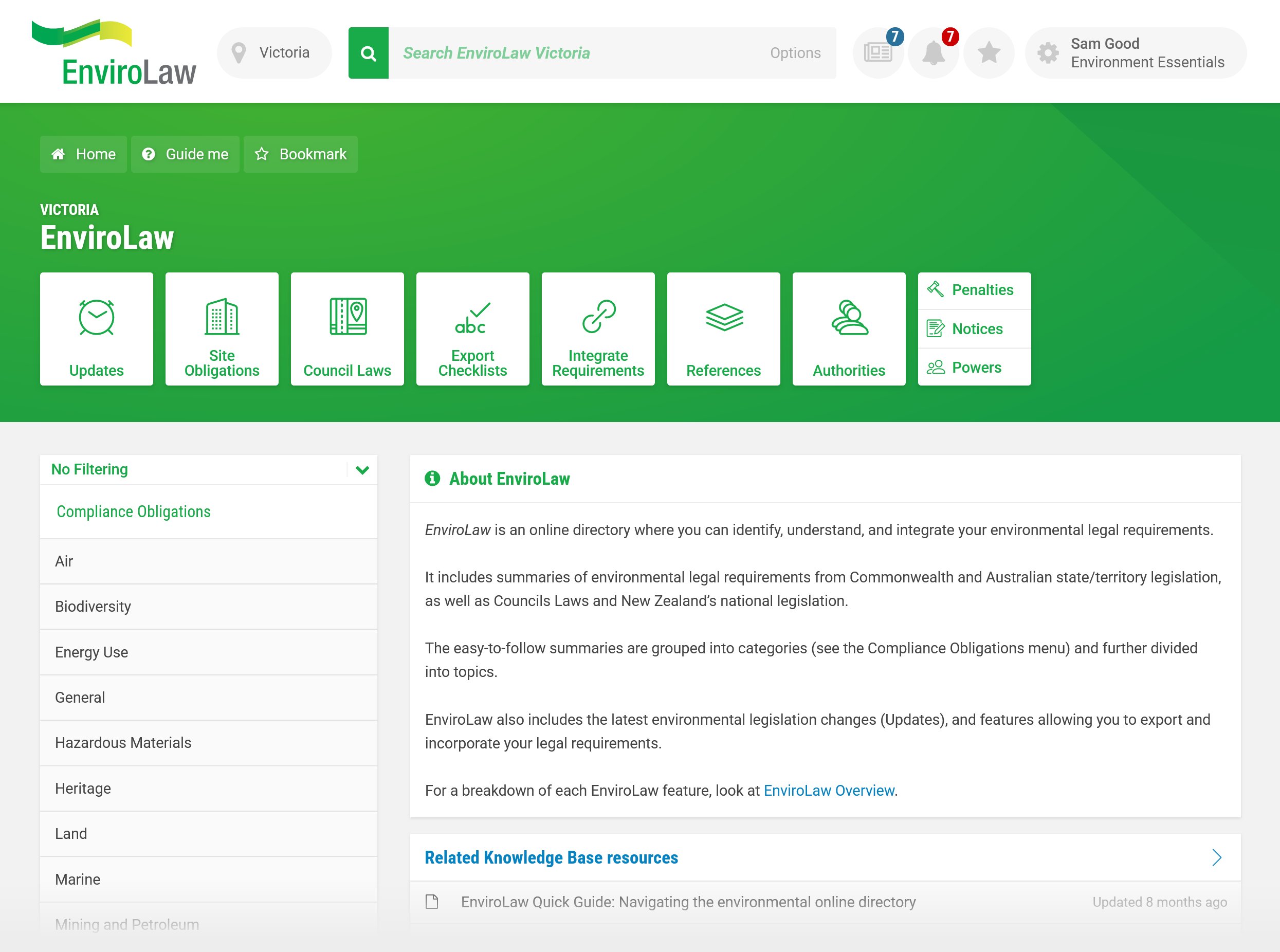Click the stacked layers References icon
The image size is (1280, 952).
[724, 317]
